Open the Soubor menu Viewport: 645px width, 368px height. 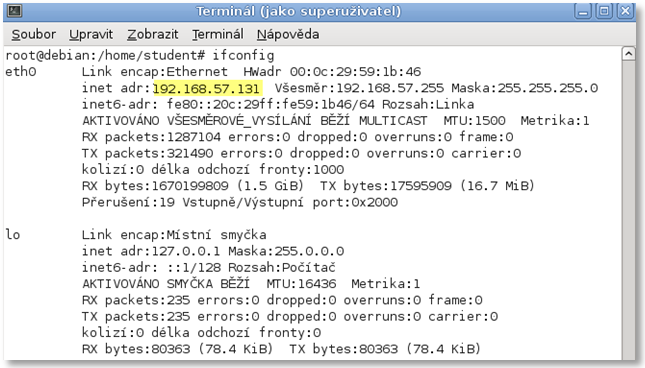pos(33,35)
